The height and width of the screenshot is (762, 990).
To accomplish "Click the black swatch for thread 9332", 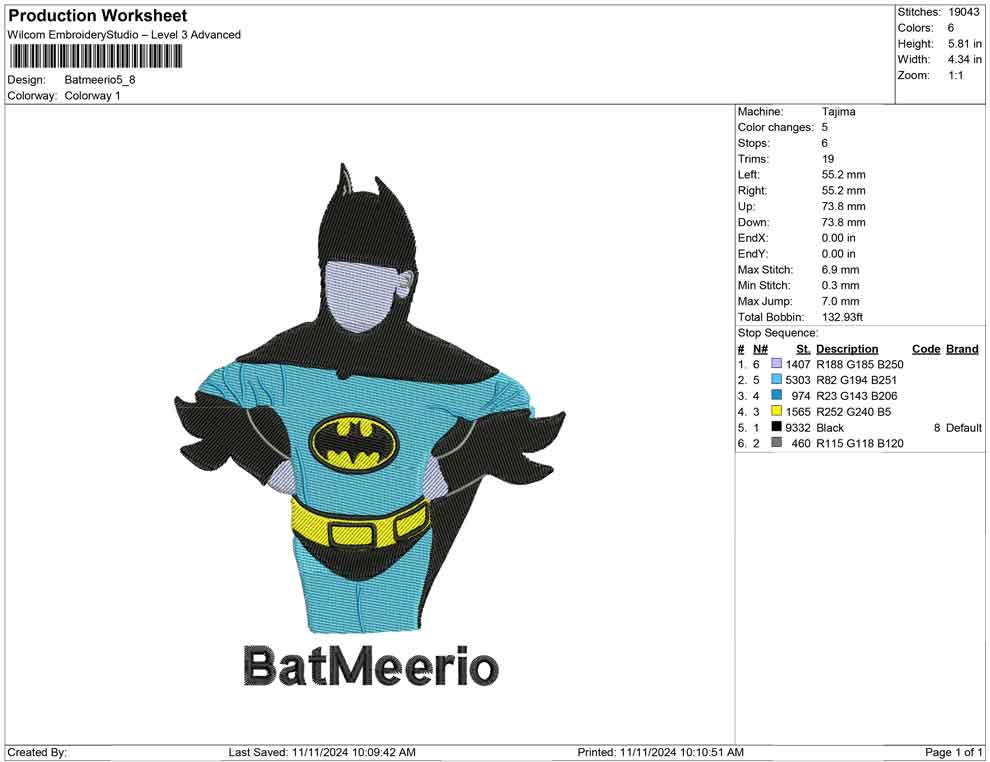I will click(777, 427).
